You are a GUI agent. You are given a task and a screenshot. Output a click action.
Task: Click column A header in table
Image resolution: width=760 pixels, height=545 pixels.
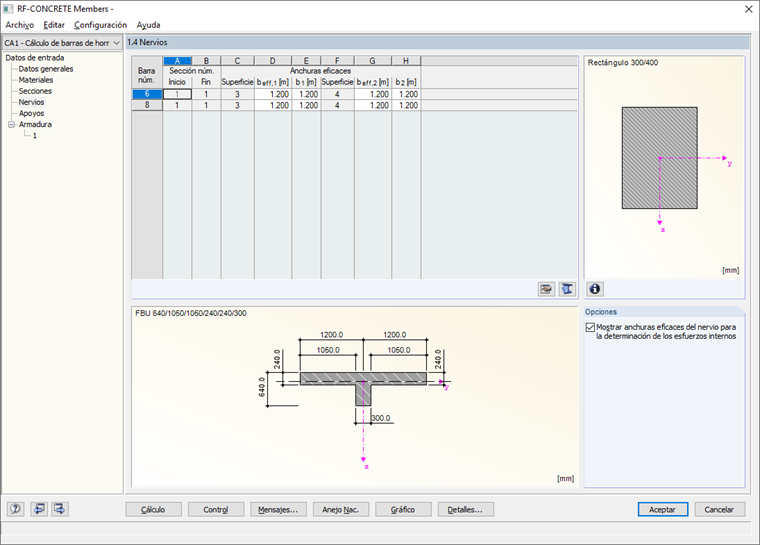(x=177, y=61)
